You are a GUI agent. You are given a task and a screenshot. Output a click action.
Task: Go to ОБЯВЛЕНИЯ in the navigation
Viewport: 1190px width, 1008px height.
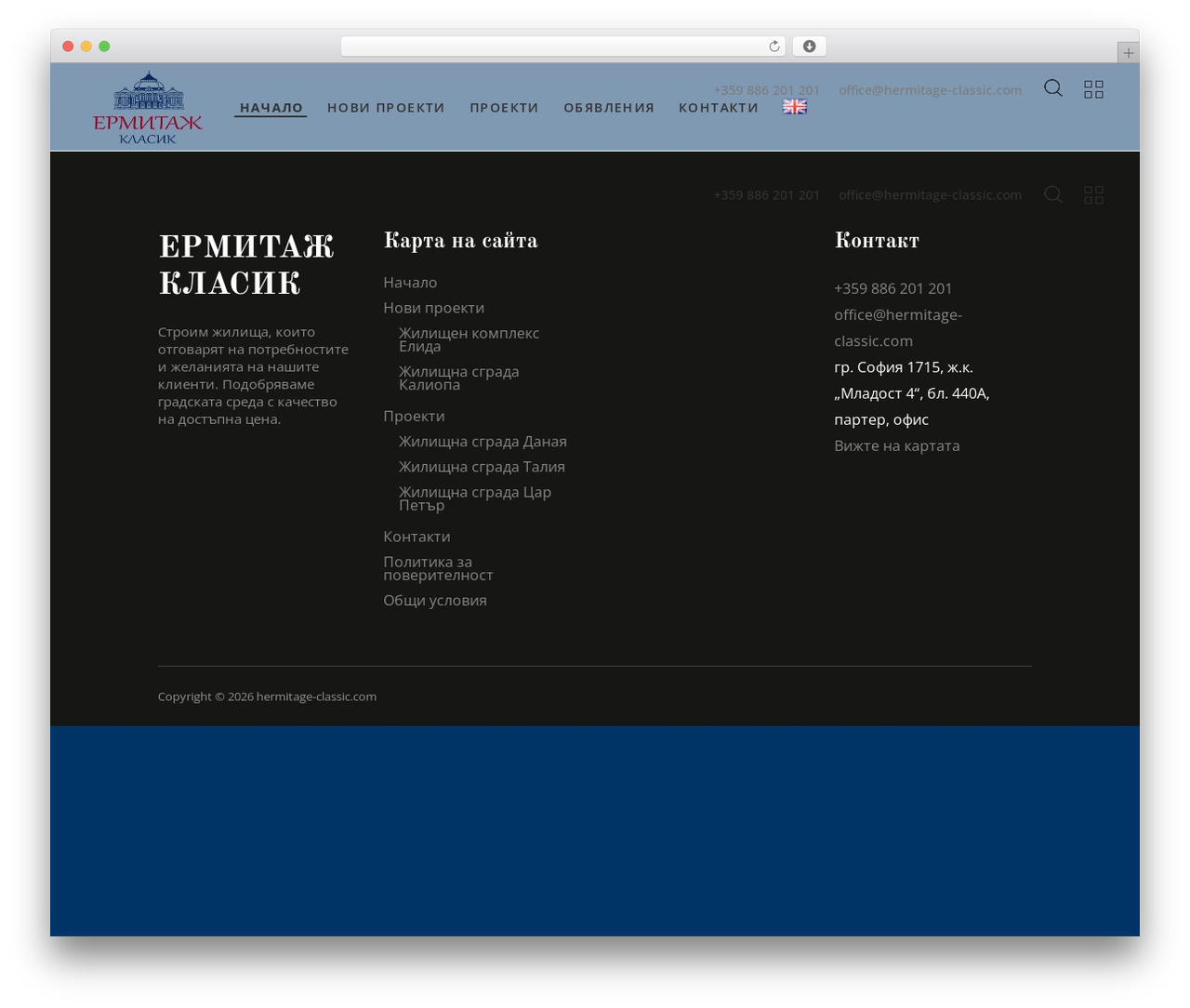coord(609,108)
